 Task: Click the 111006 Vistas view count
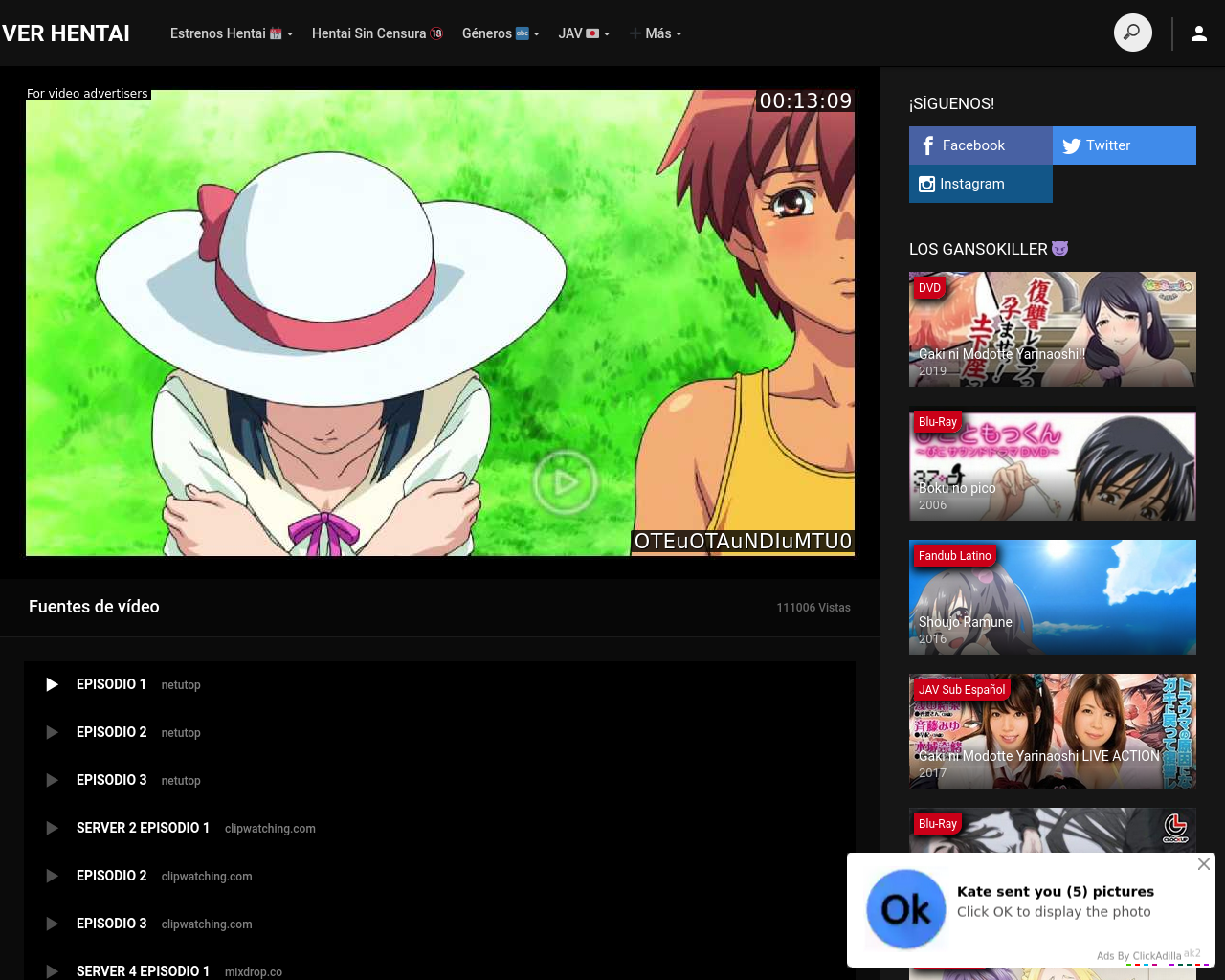coord(813,608)
